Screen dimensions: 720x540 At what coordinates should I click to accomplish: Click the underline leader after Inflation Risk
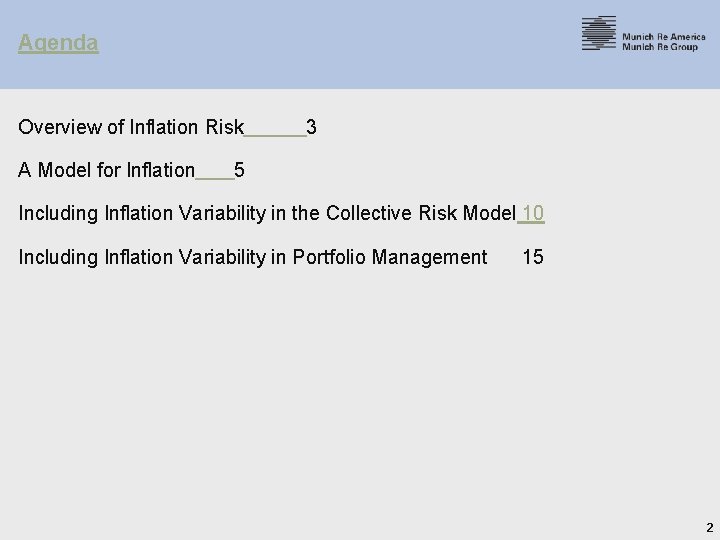pyautogui.click(x=275, y=130)
